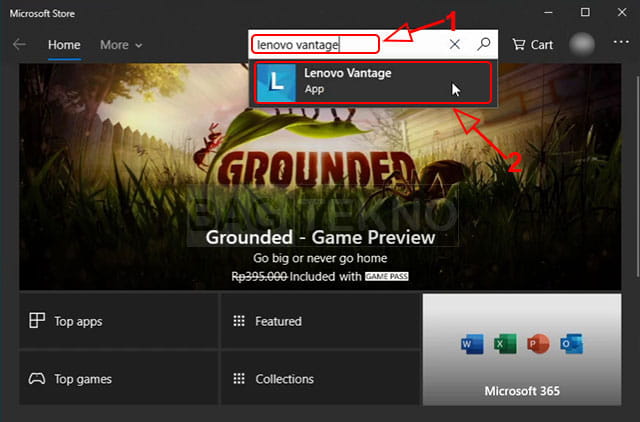The height and width of the screenshot is (422, 640).
Task: Click the grid icon by Collections
Action: tap(239, 378)
